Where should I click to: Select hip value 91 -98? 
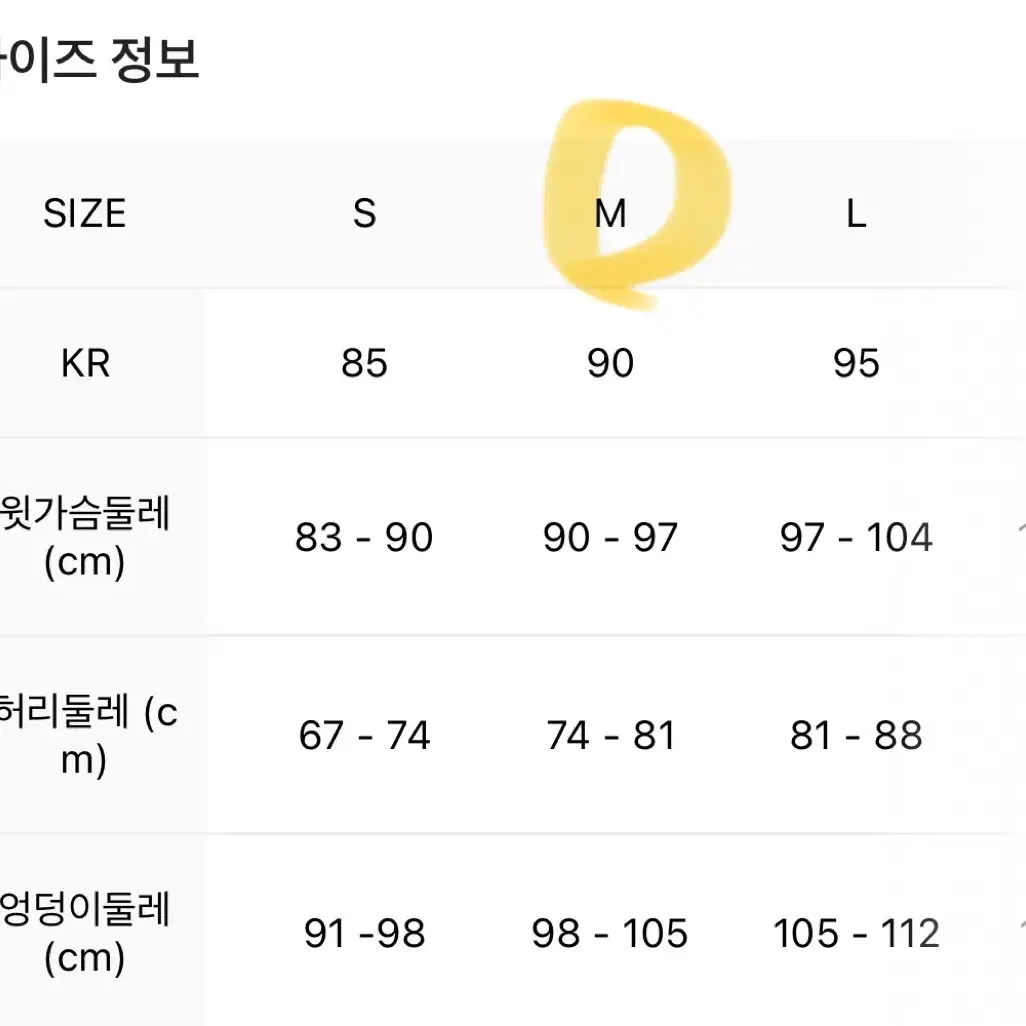click(364, 933)
